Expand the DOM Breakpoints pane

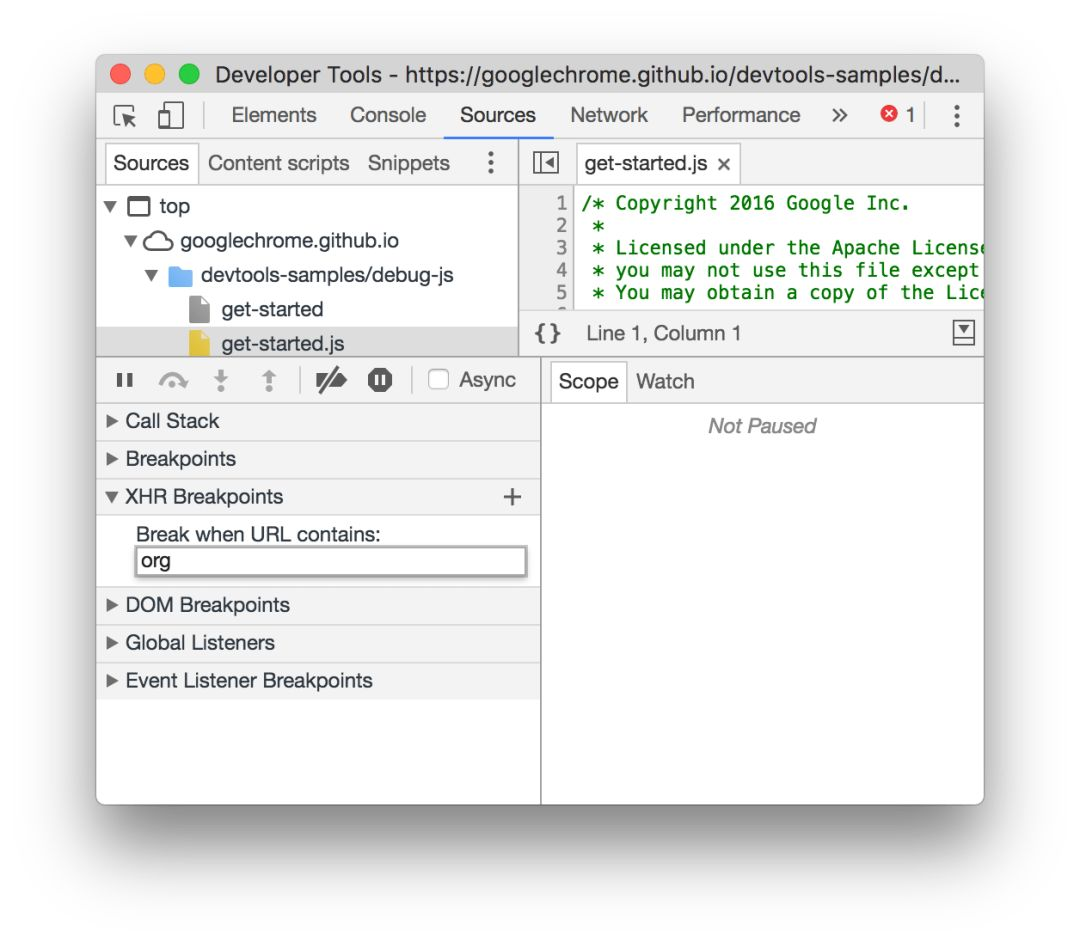click(x=112, y=605)
